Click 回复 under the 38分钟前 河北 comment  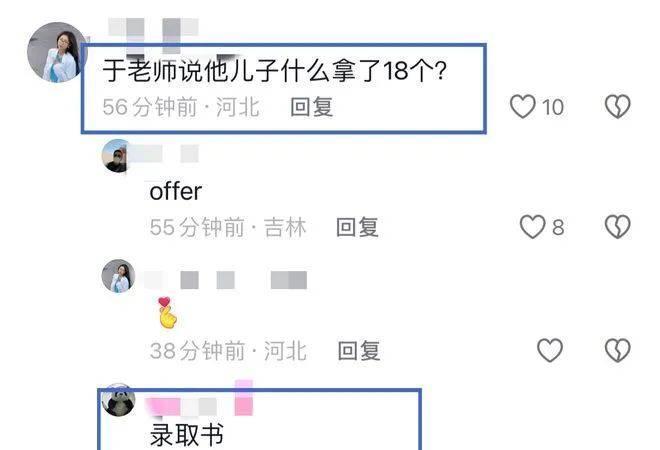click(359, 351)
